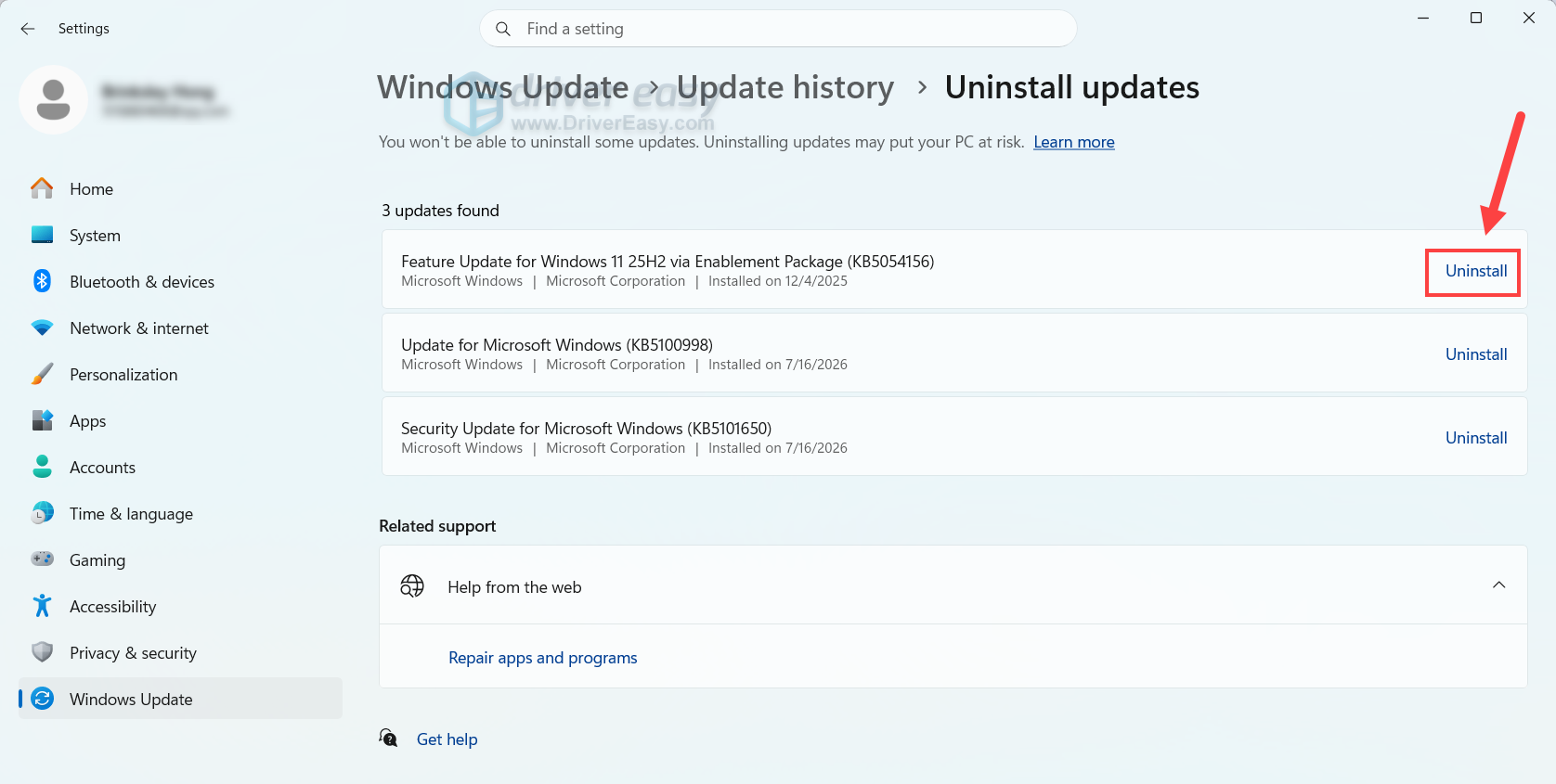Click the user profile avatar
This screenshot has width=1556, height=784.
pyautogui.click(x=53, y=99)
